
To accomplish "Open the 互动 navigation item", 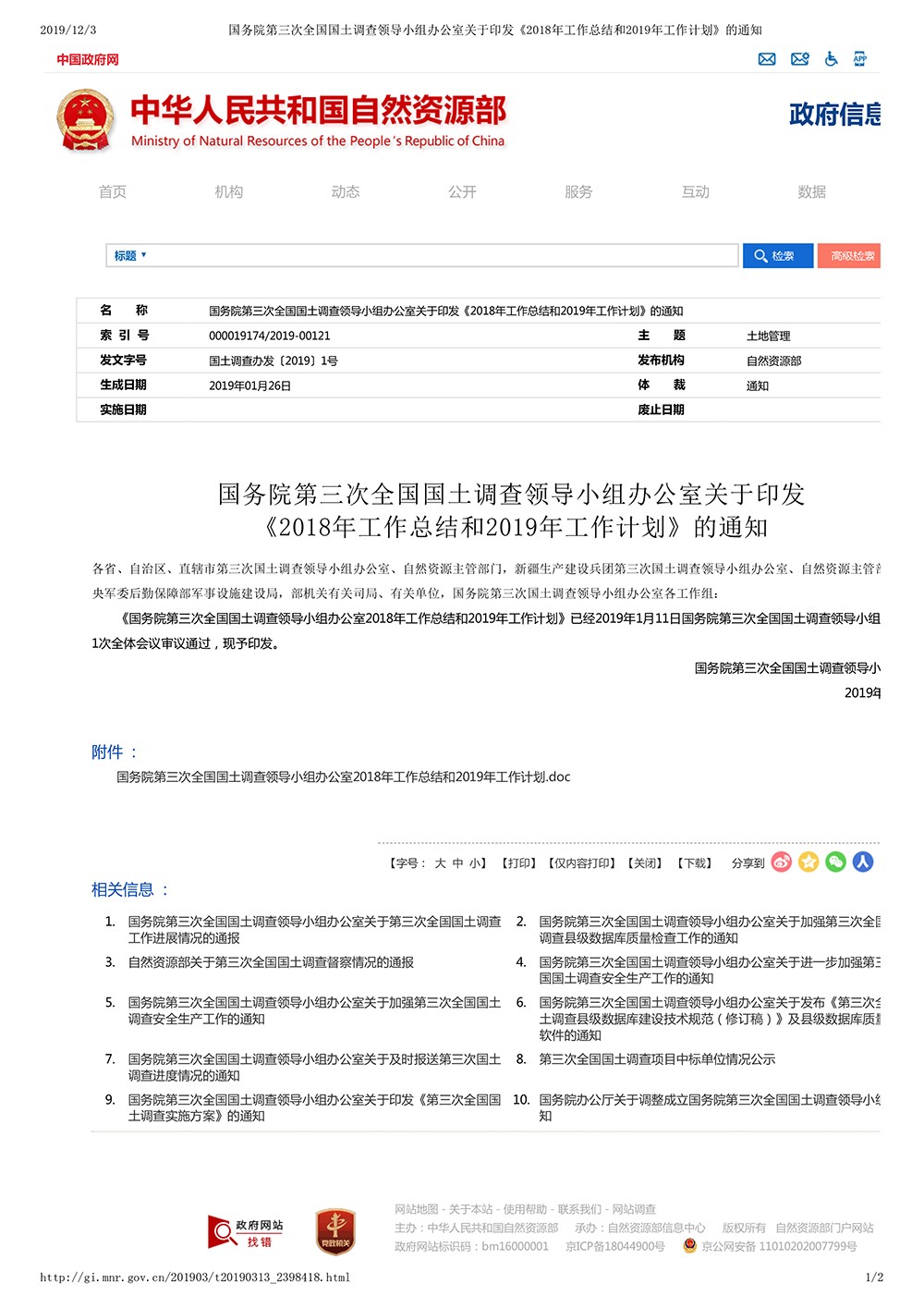I will 696,191.
